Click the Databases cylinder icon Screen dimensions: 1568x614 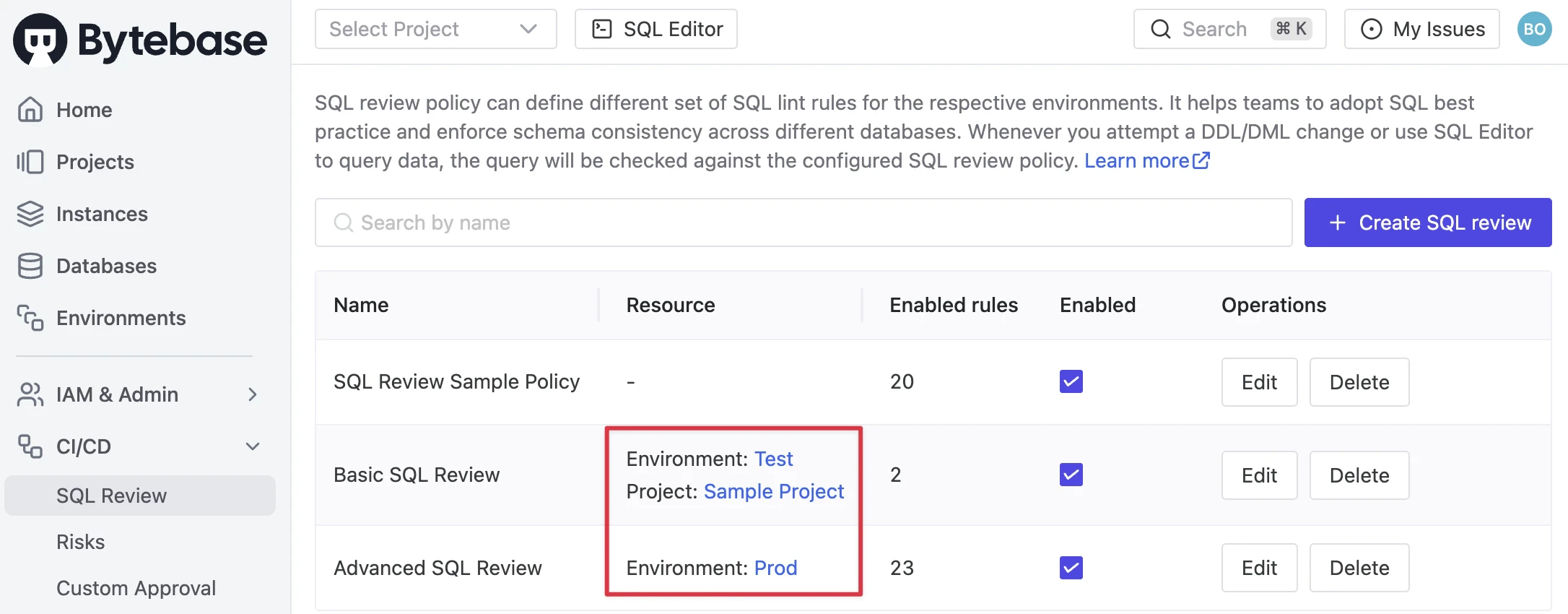[30, 266]
